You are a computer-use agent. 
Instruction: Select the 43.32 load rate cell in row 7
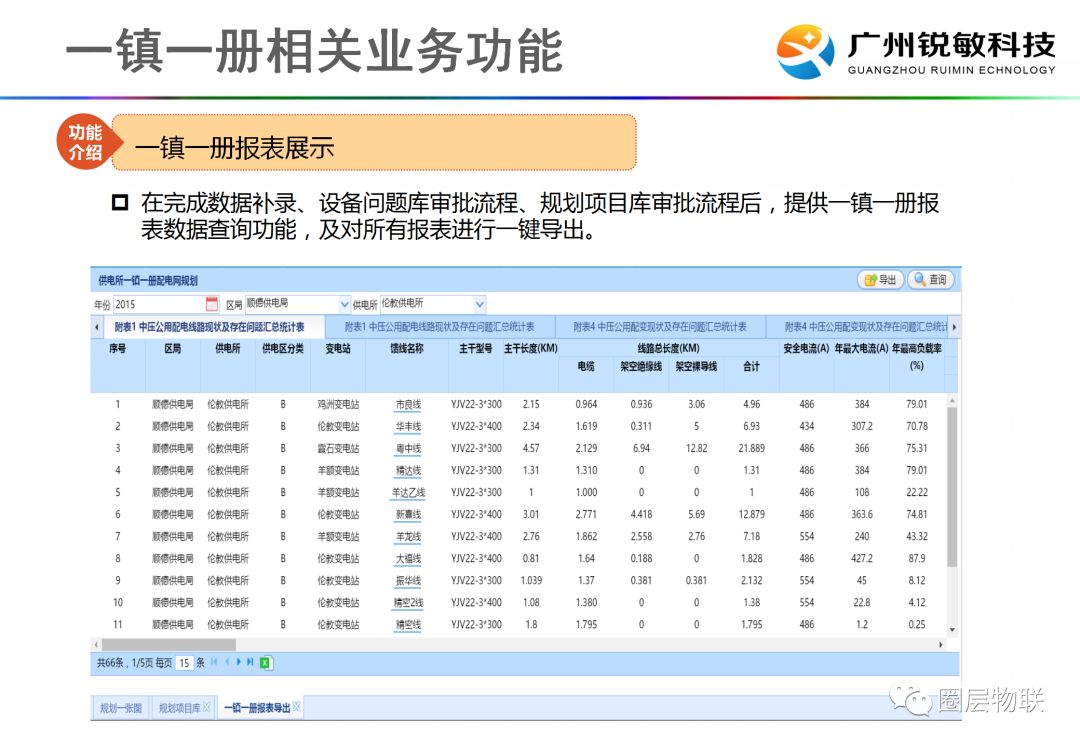point(917,537)
